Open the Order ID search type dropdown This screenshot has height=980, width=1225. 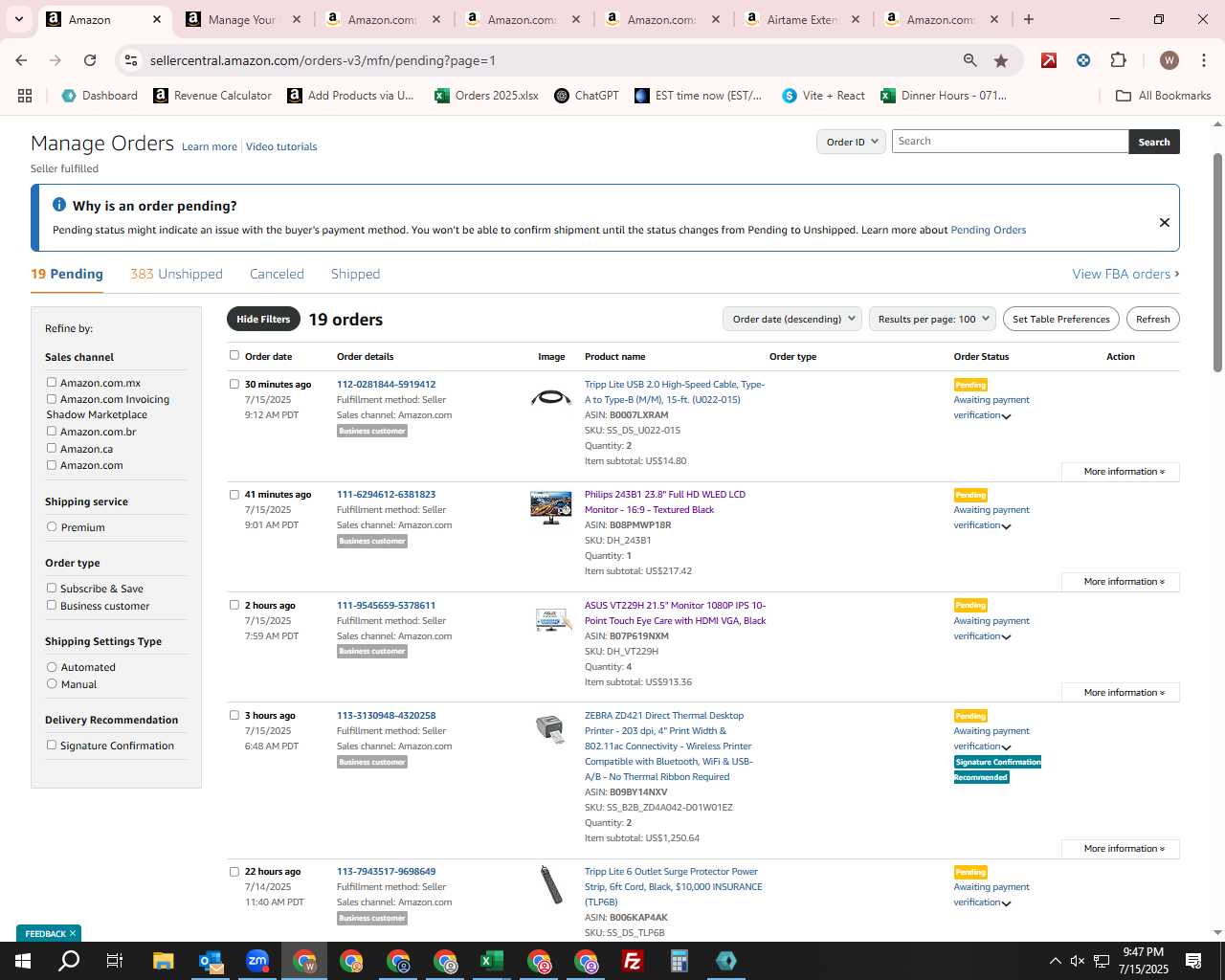point(851,142)
